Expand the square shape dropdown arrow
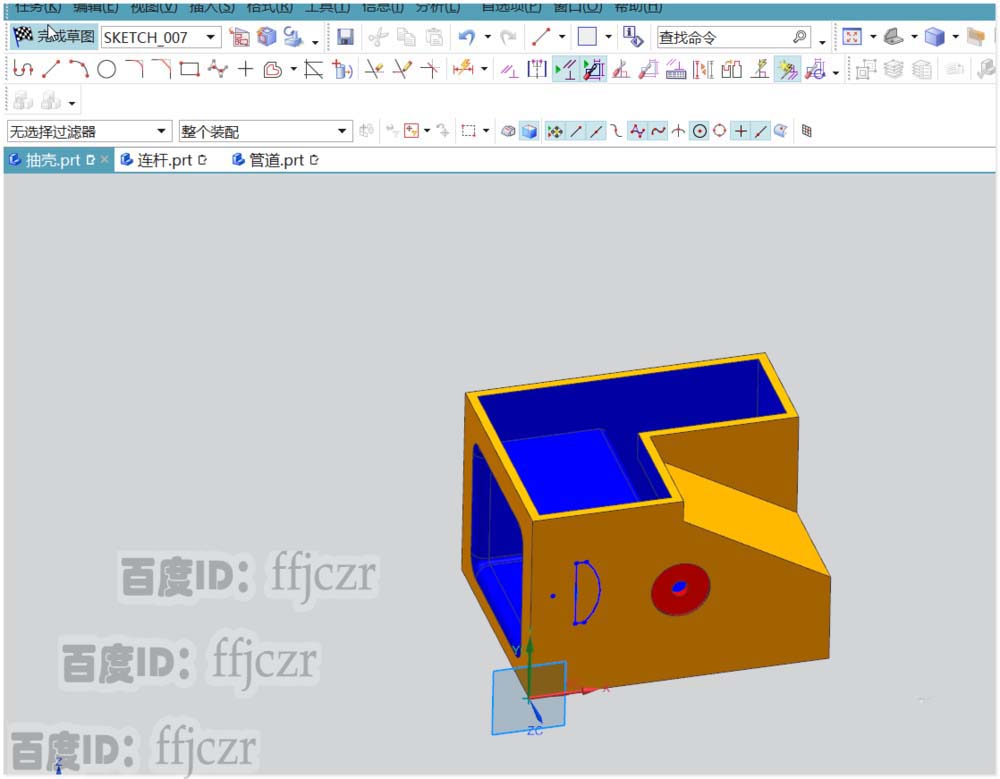Viewport: 1000px width, 779px height. pos(608,37)
